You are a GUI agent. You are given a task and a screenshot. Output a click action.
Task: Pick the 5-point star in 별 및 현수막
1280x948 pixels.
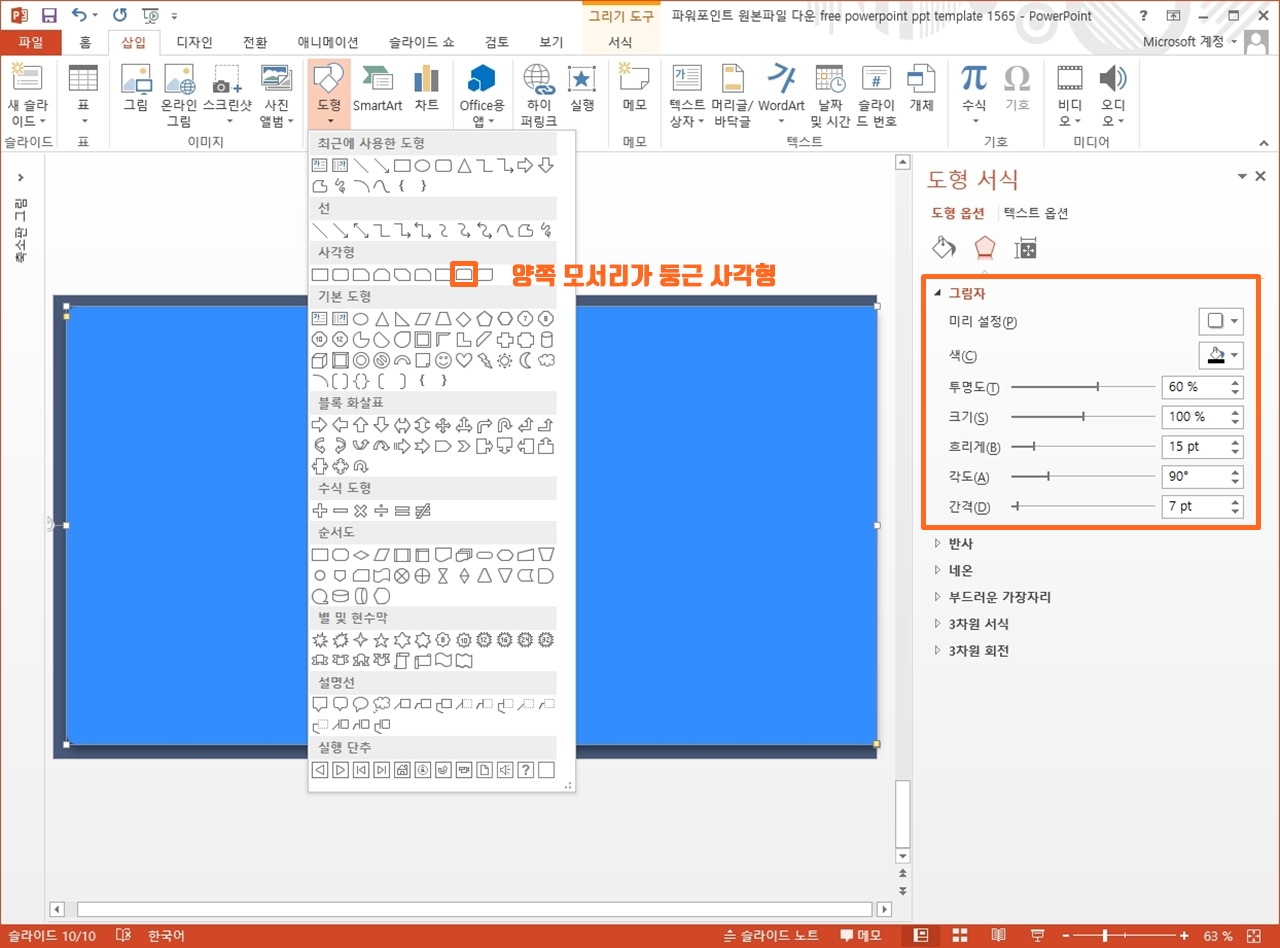point(381,639)
